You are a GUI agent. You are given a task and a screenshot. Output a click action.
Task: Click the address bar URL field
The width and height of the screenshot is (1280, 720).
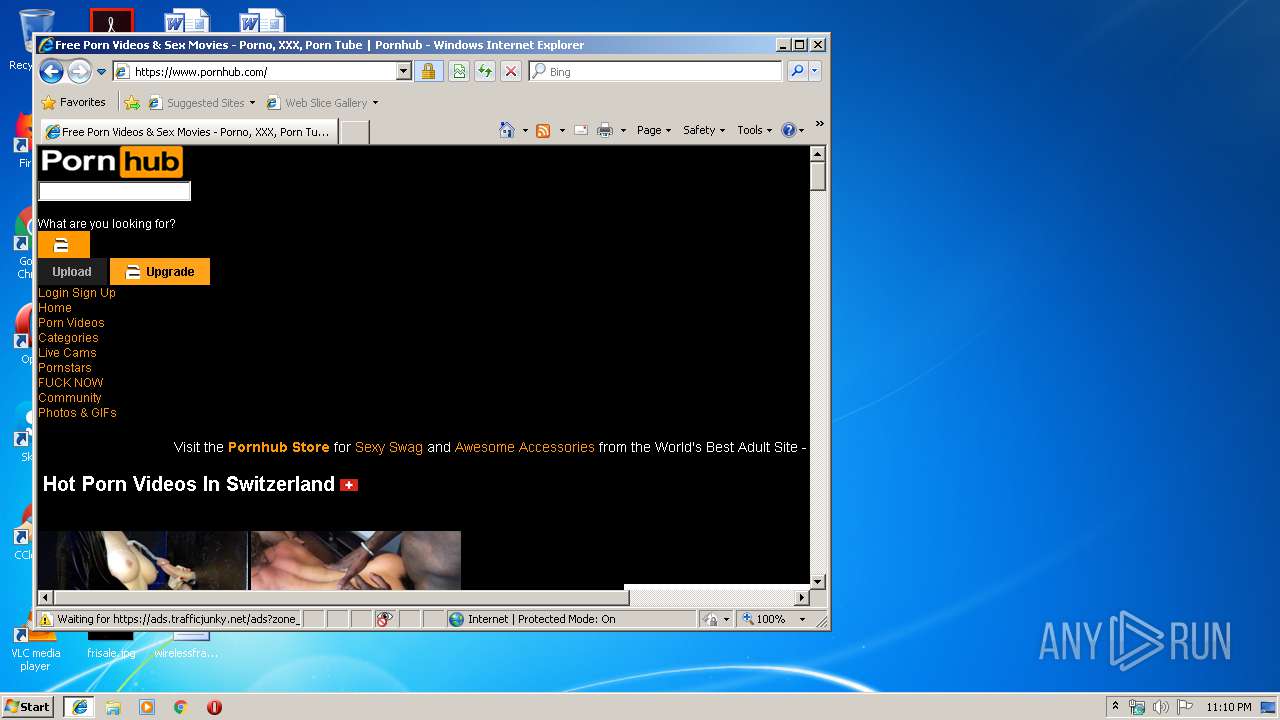click(x=264, y=72)
